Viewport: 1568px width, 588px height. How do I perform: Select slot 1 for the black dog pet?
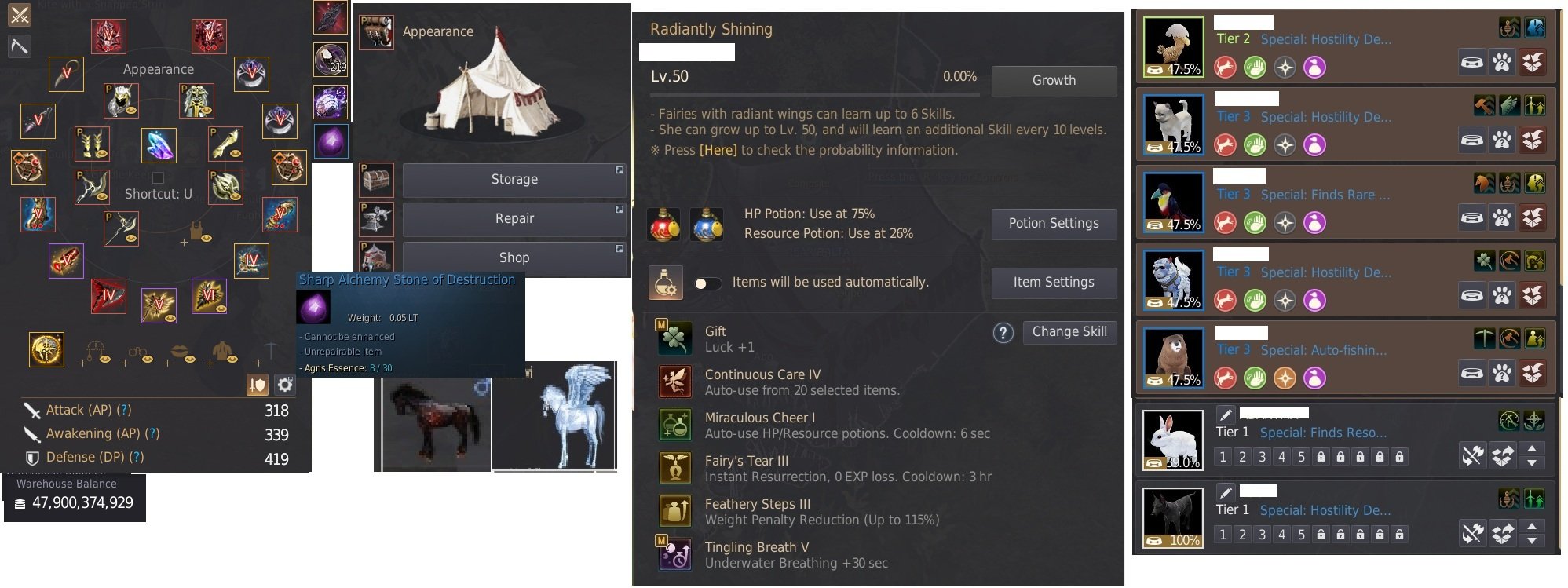point(1223,535)
